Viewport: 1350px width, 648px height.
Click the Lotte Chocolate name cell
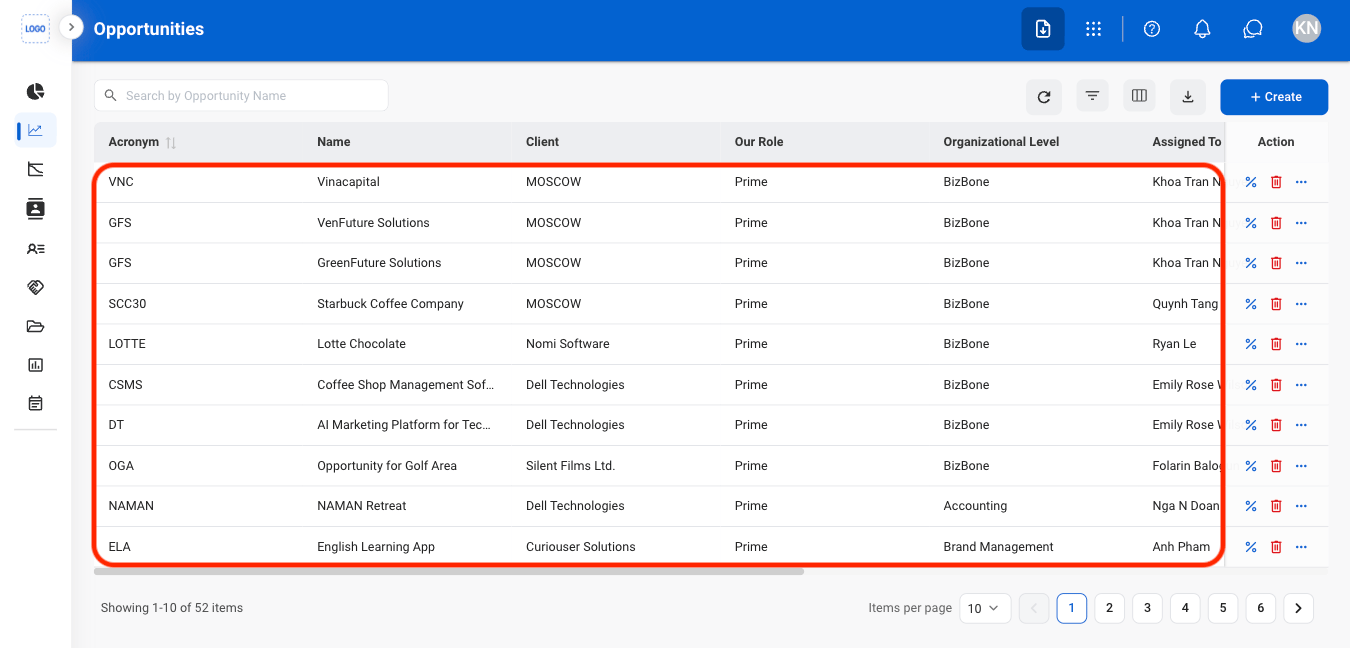pos(361,344)
